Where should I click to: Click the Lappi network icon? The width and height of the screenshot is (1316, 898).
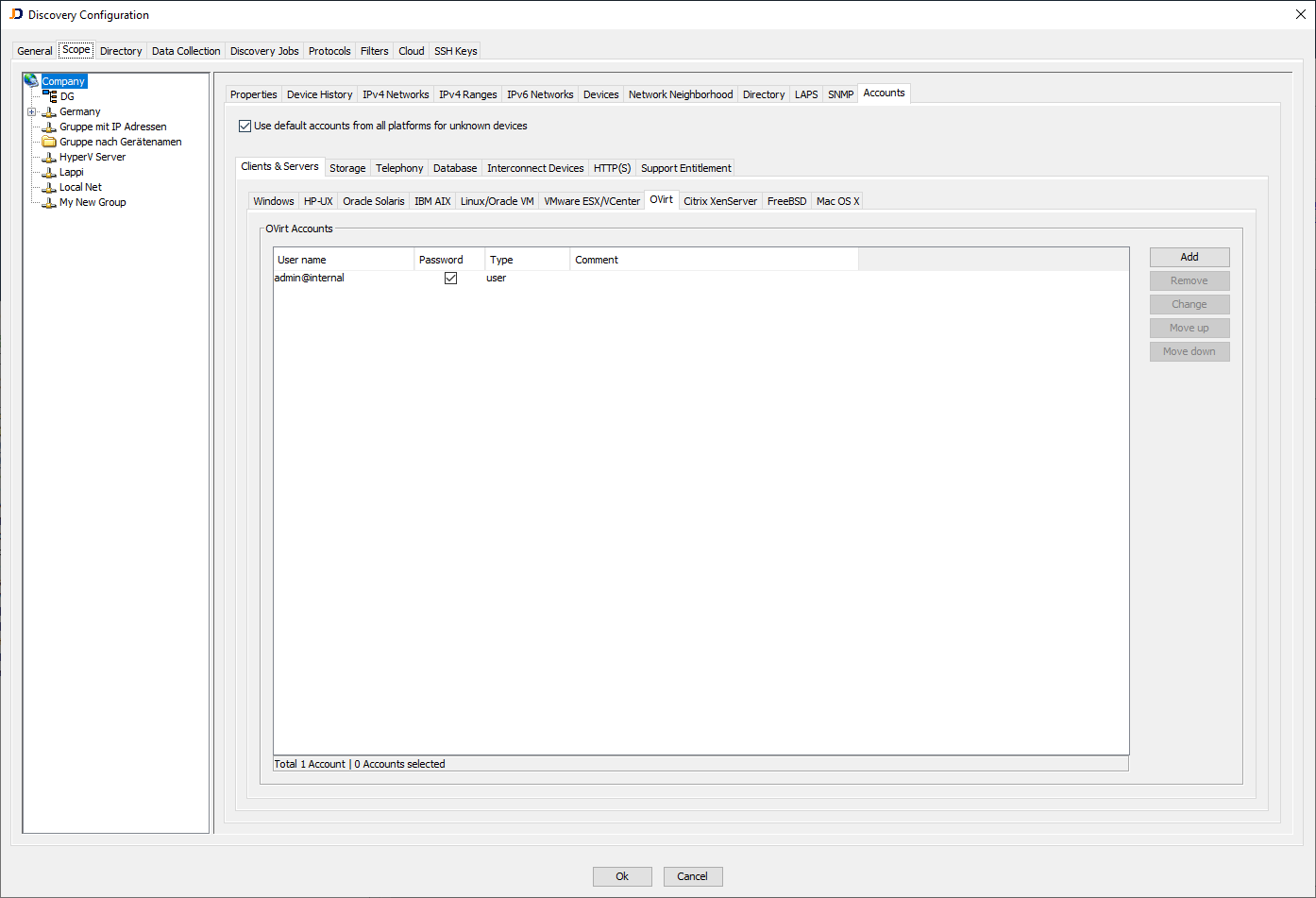point(48,171)
